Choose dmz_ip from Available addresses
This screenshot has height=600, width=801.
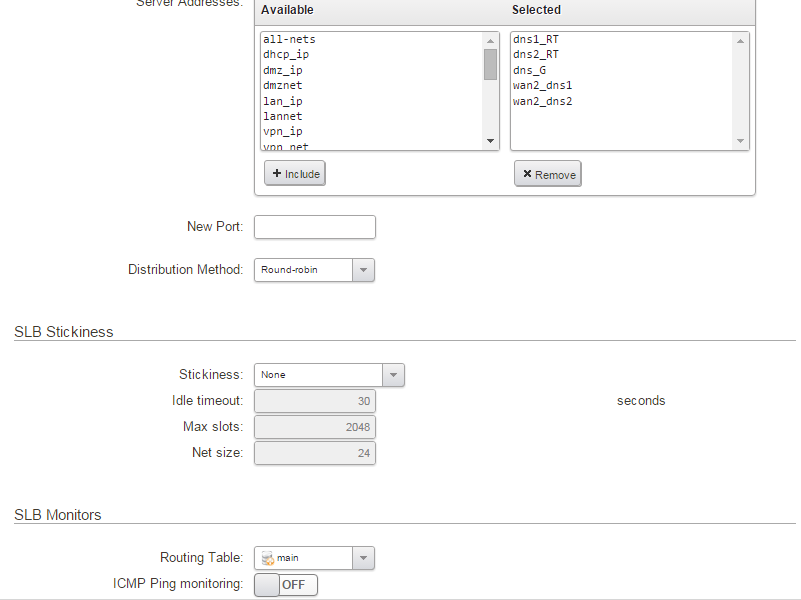282,70
